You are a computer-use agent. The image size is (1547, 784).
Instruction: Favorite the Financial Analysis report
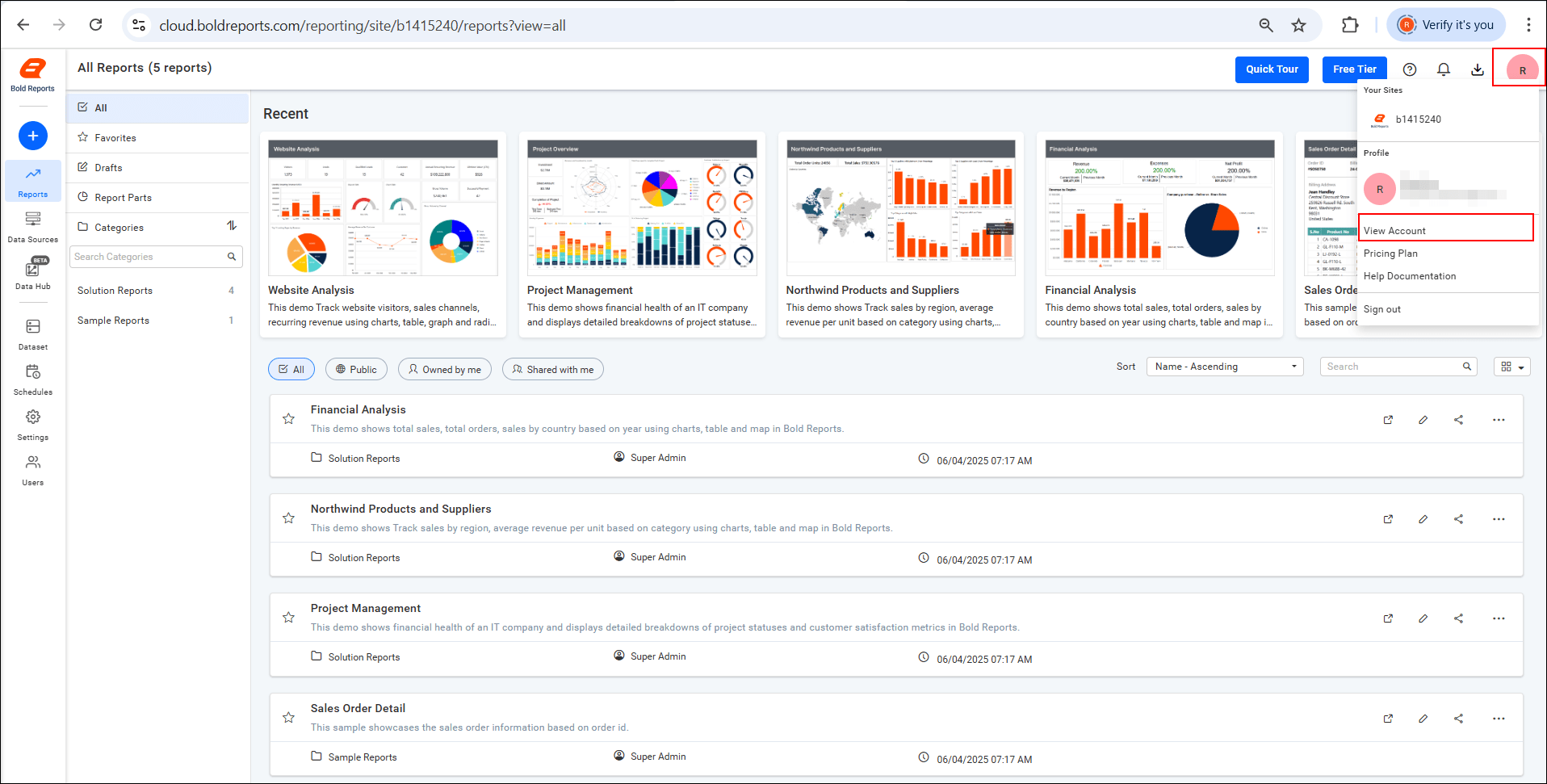pos(288,419)
